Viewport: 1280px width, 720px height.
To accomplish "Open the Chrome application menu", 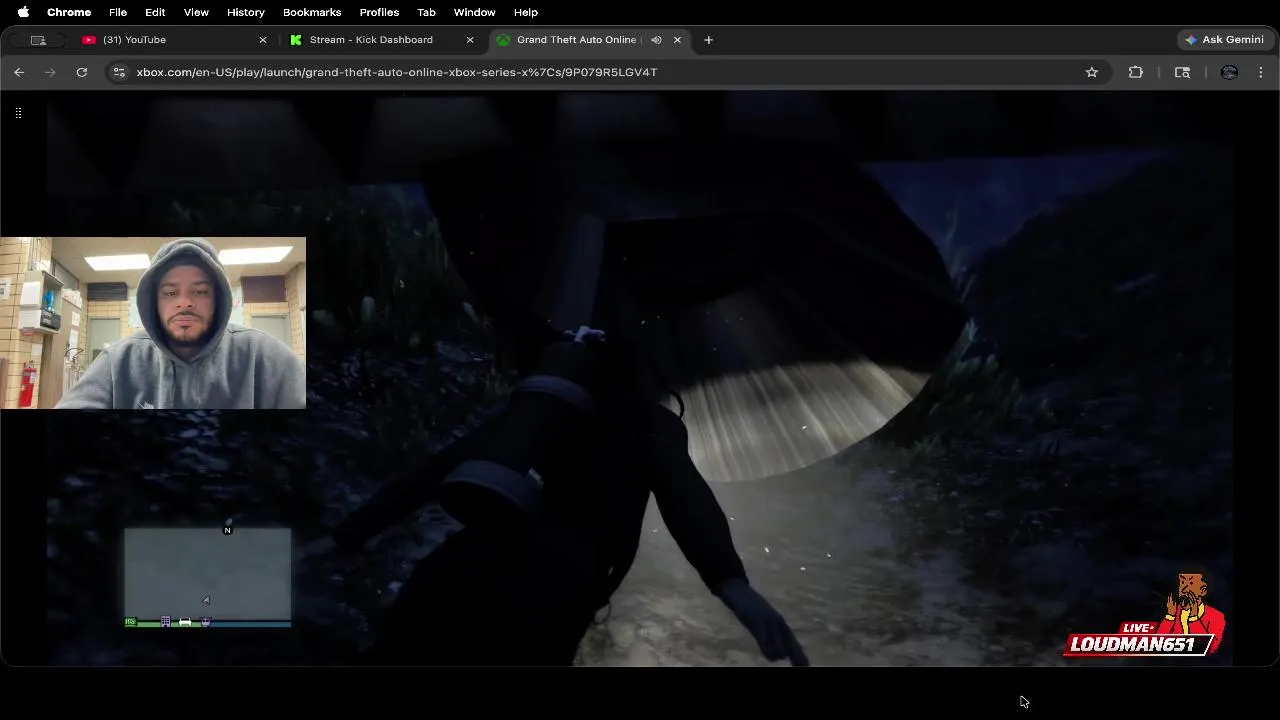I will (69, 12).
